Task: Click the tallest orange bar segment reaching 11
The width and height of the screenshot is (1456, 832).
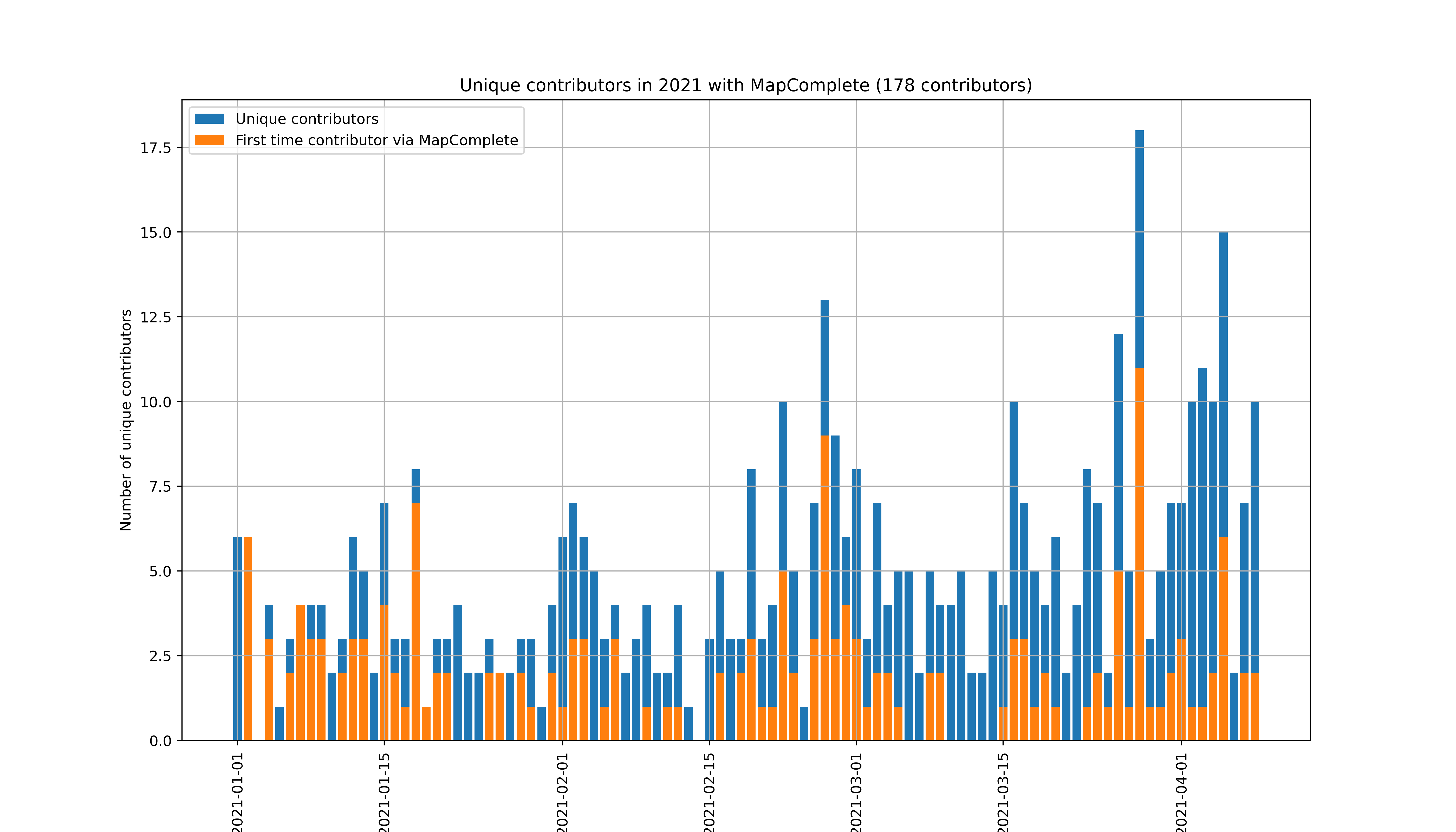Action: (x=1139, y=554)
